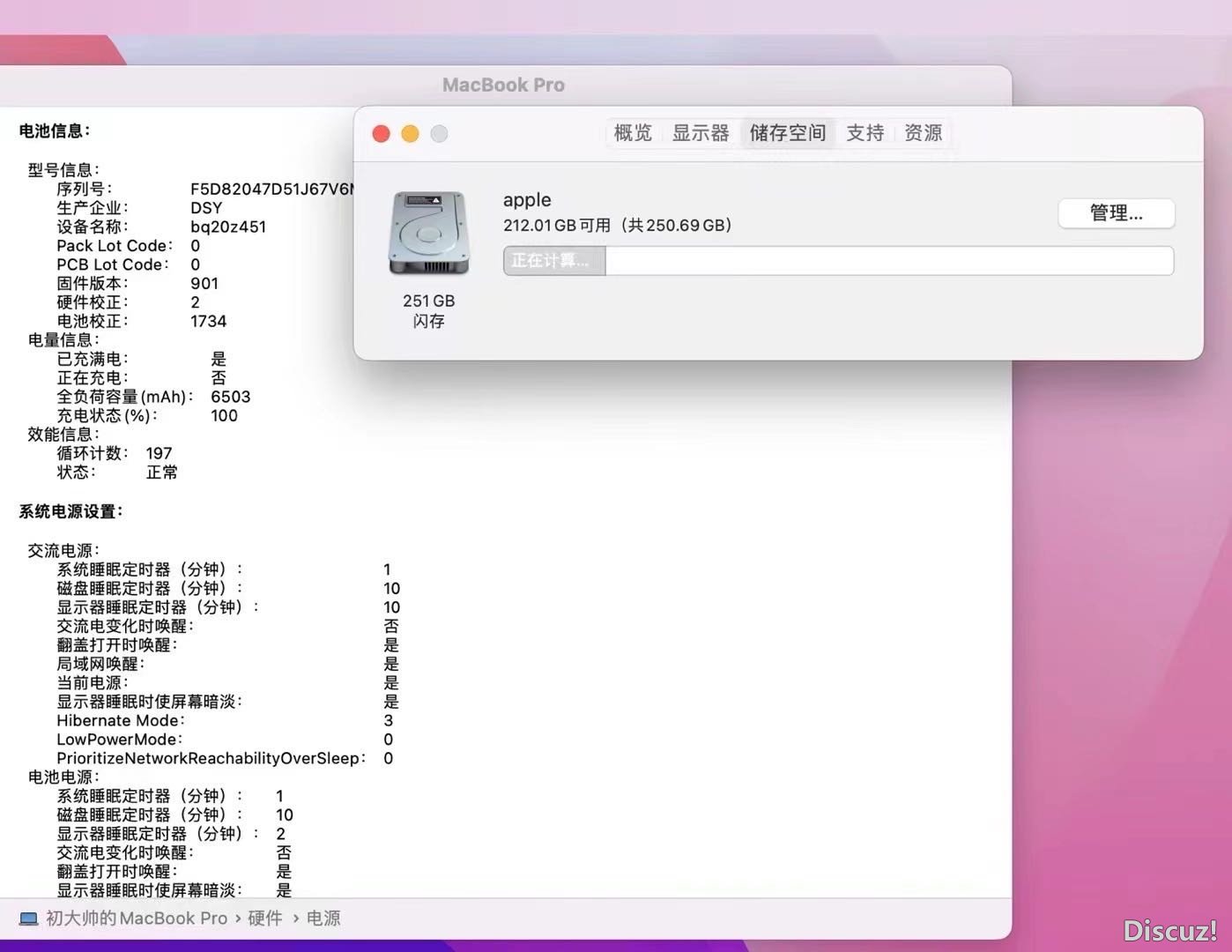Open the 支持 tab

[865, 133]
